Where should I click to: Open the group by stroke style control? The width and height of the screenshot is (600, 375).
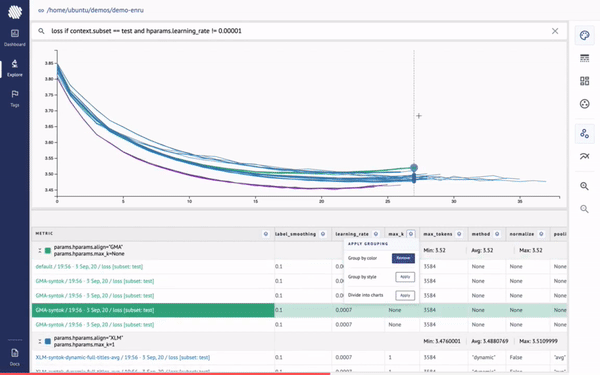point(584,58)
